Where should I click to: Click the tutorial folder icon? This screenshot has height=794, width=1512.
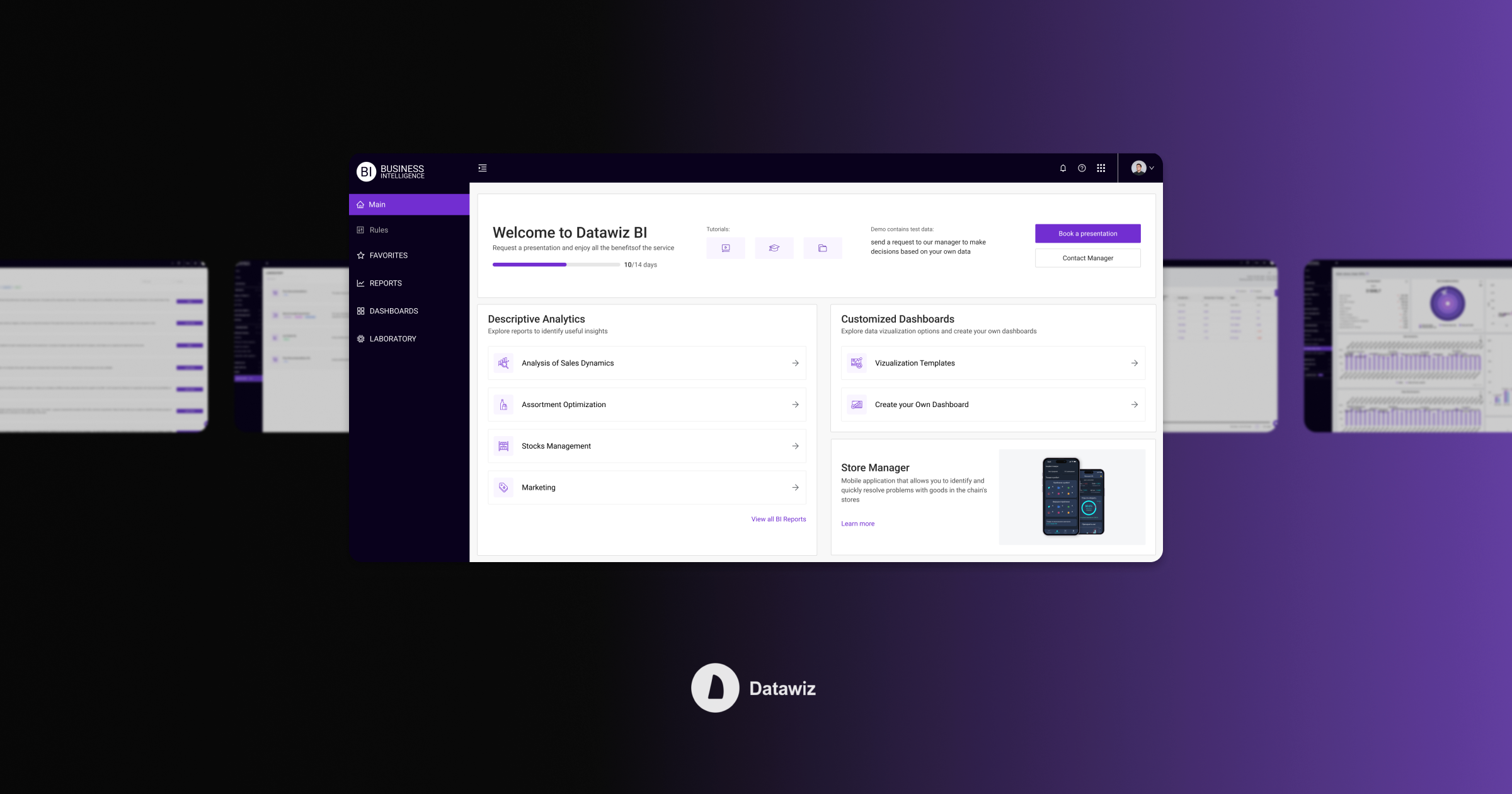coord(823,247)
